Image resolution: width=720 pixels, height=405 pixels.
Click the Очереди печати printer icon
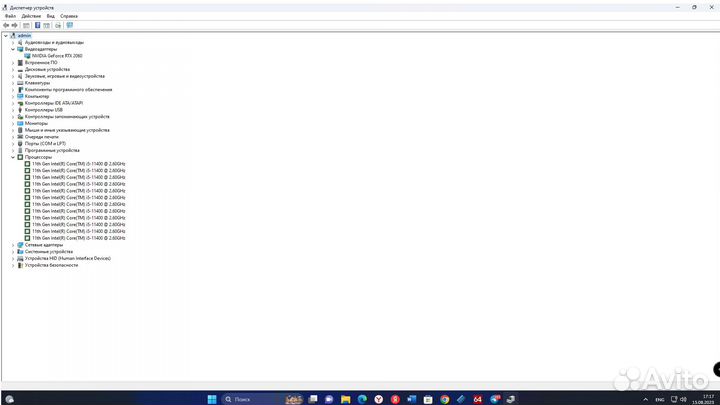click(x=20, y=137)
